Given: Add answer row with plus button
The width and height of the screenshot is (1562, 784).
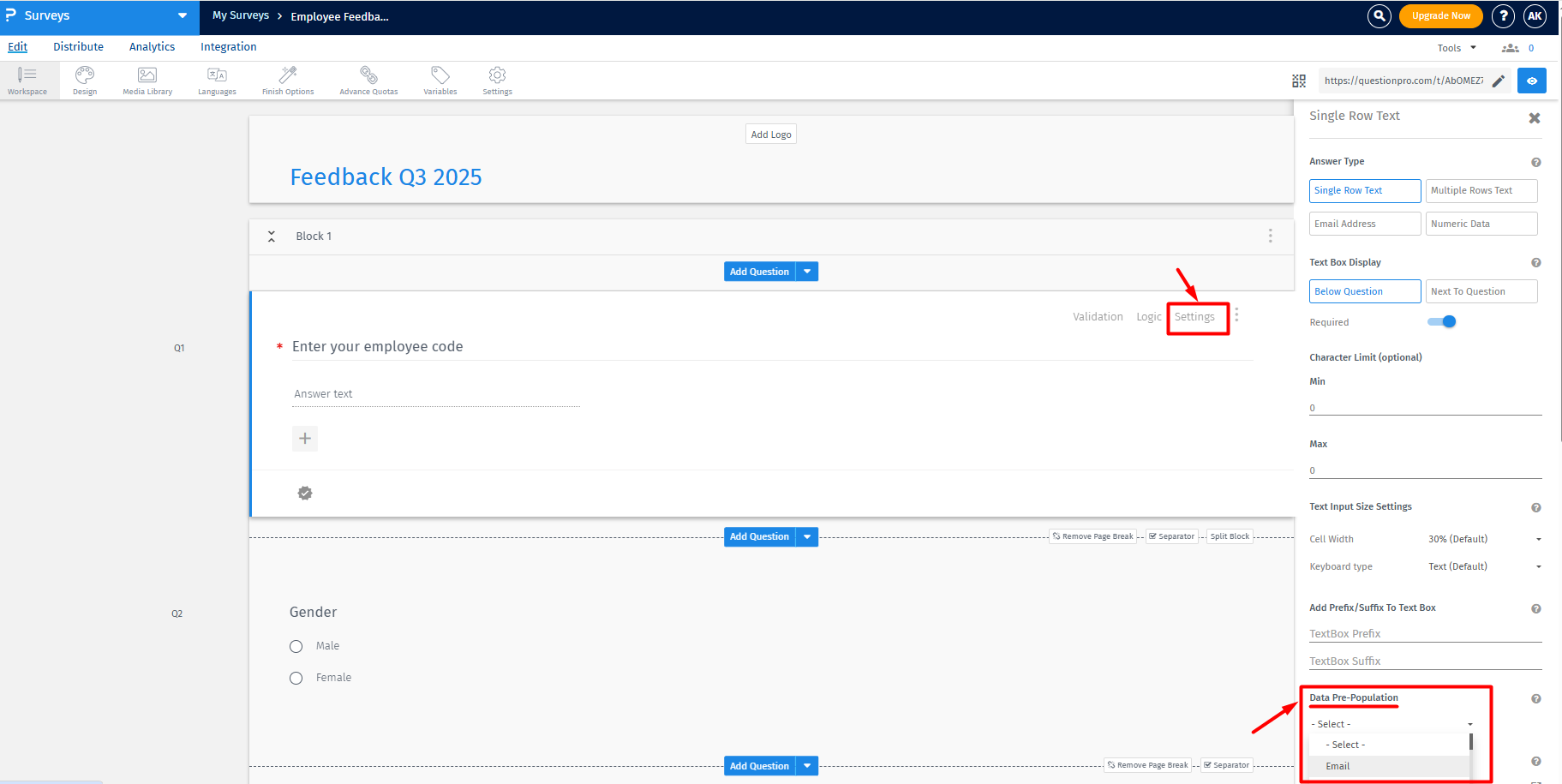Looking at the screenshot, I should point(305,439).
